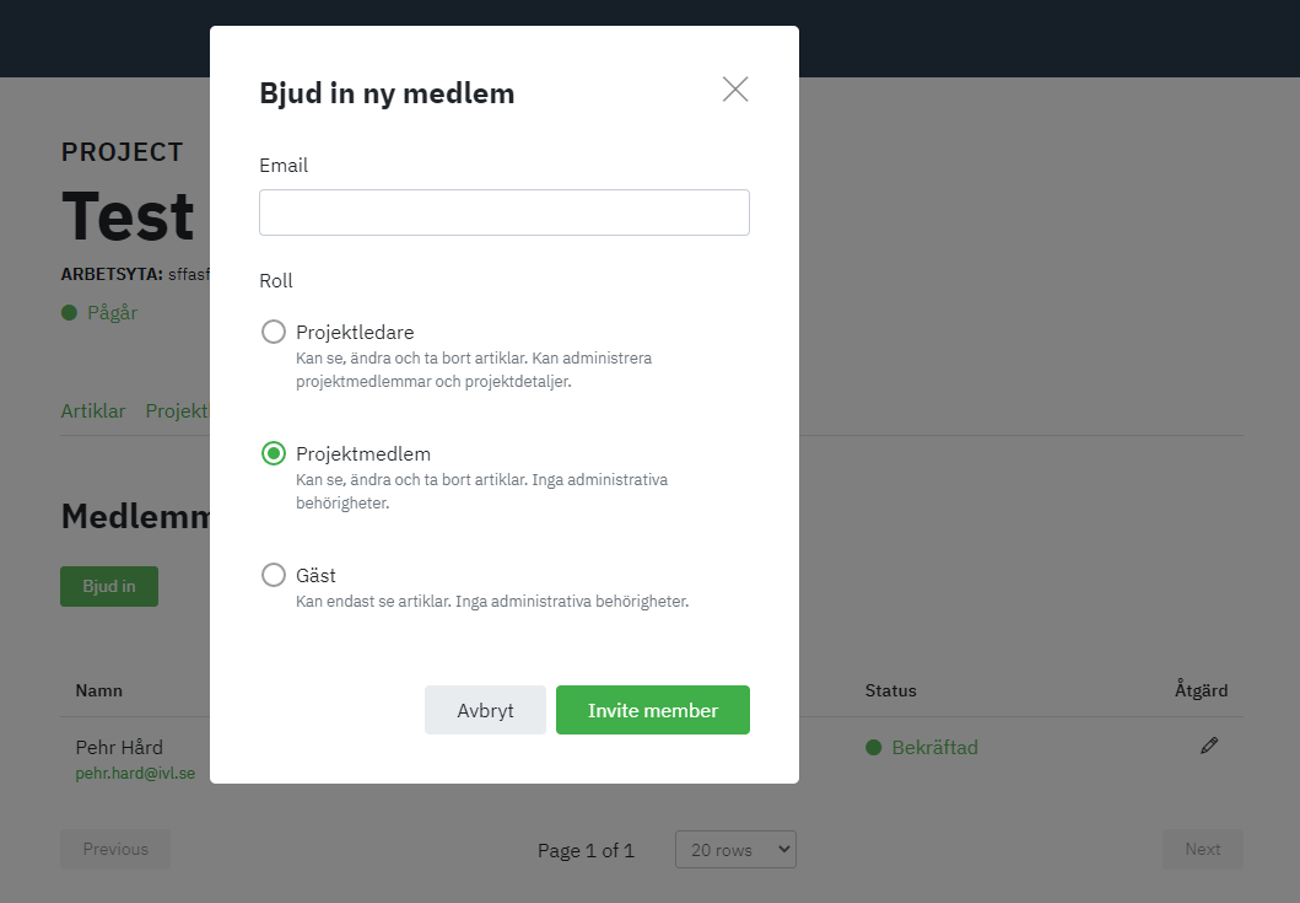The width and height of the screenshot is (1300, 903).
Task: Go to the Previous page
Action: [x=115, y=849]
